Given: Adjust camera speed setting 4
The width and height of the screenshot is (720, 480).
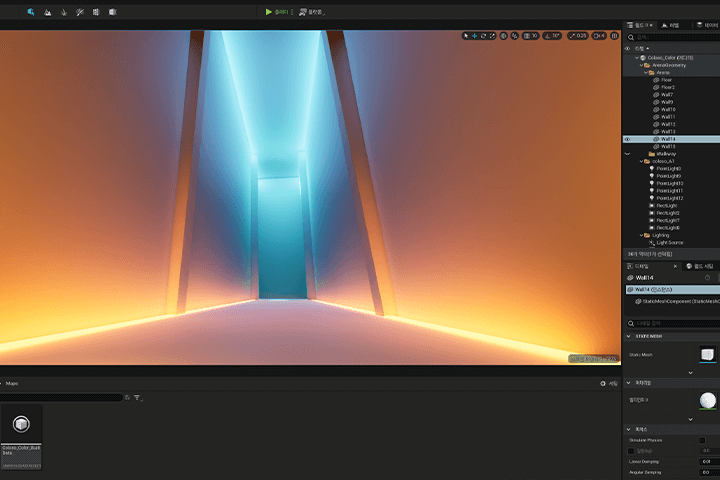Looking at the screenshot, I should (x=599, y=36).
